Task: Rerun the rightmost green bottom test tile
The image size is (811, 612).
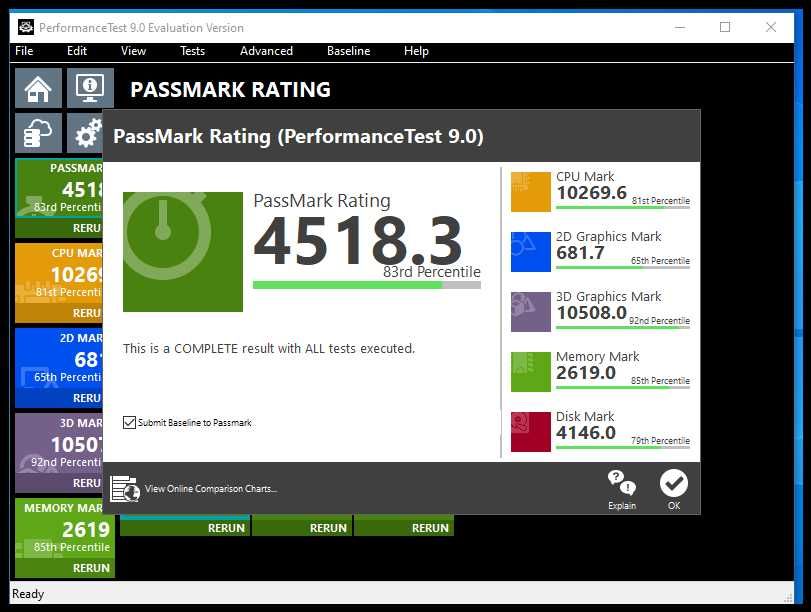Action: tap(404, 528)
